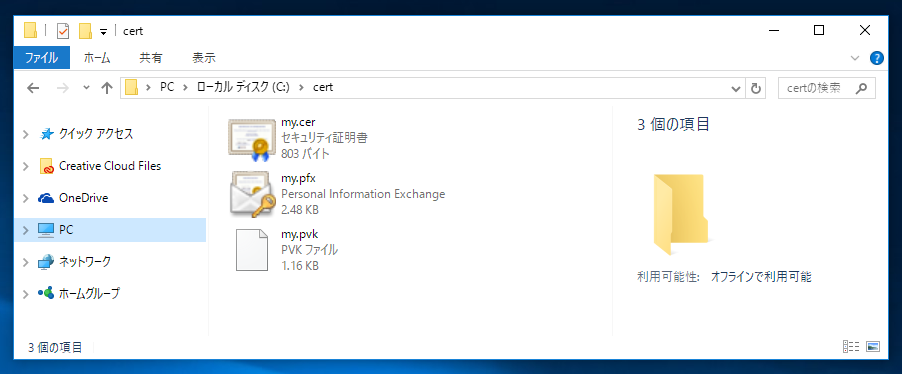Open dropdown arrow after ローカル ディスク (C:) breadcrumb
The width and height of the screenshot is (902, 374).
click(301, 88)
